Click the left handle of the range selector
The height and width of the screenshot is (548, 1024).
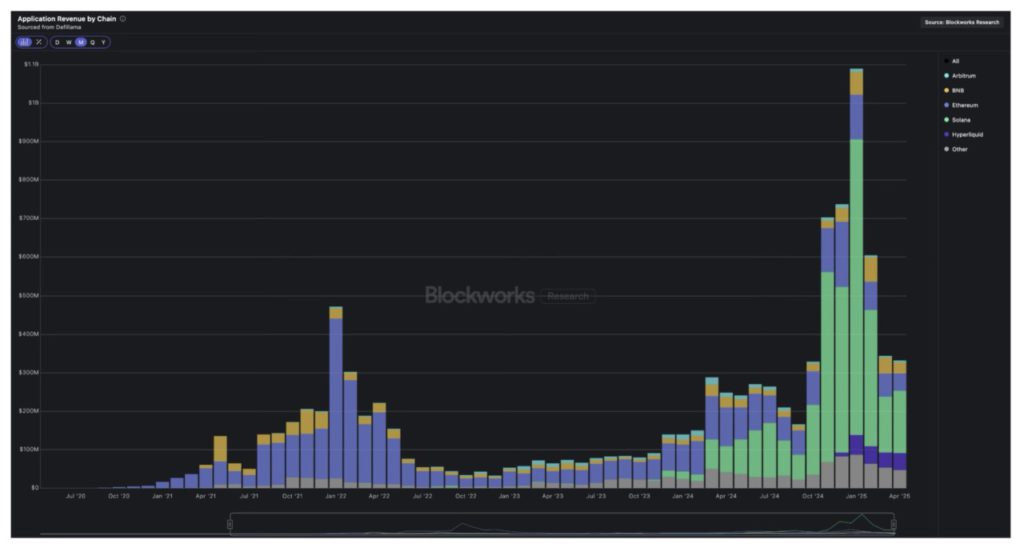coord(230,524)
